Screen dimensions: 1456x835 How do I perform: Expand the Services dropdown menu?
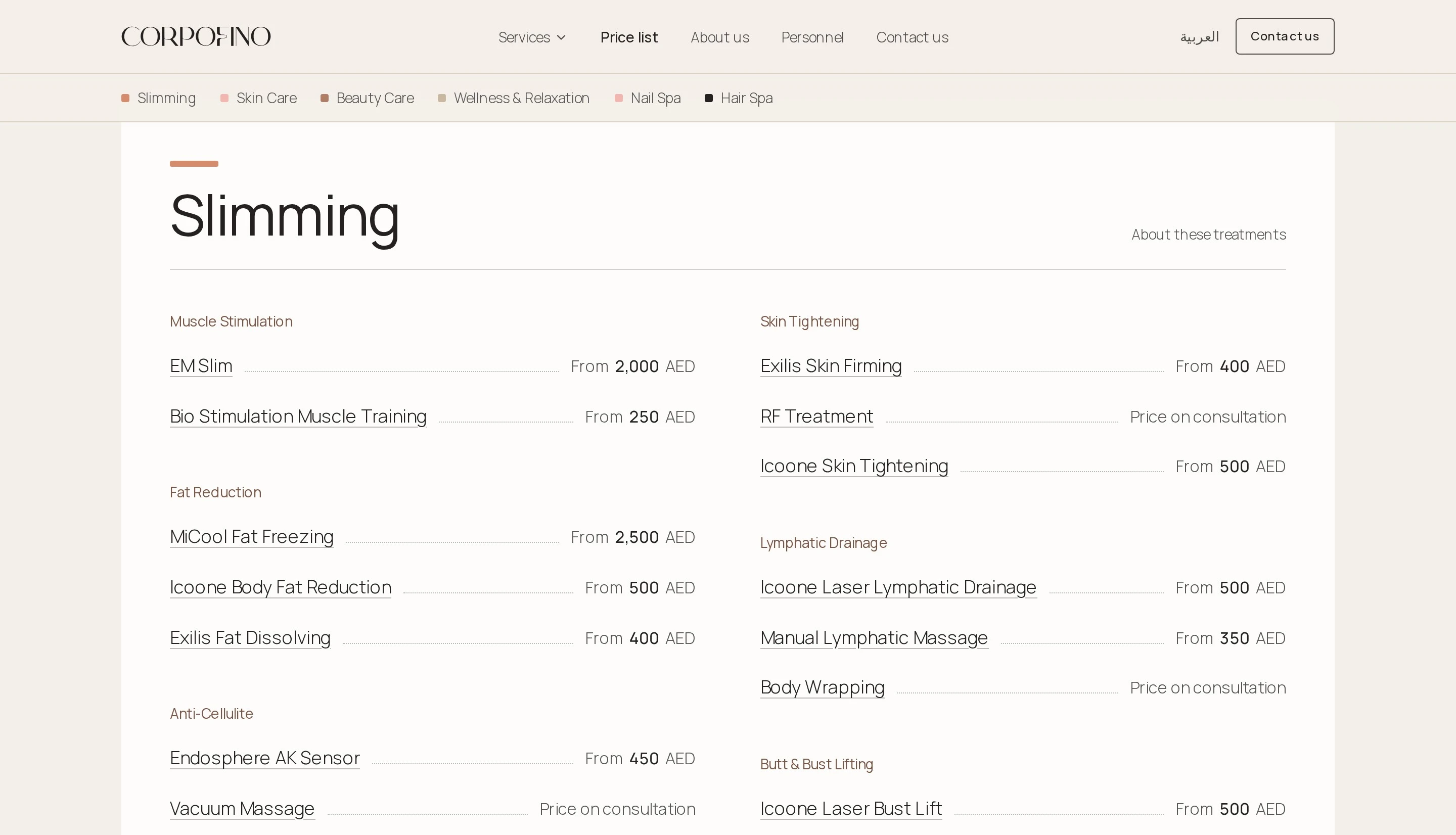tap(532, 37)
